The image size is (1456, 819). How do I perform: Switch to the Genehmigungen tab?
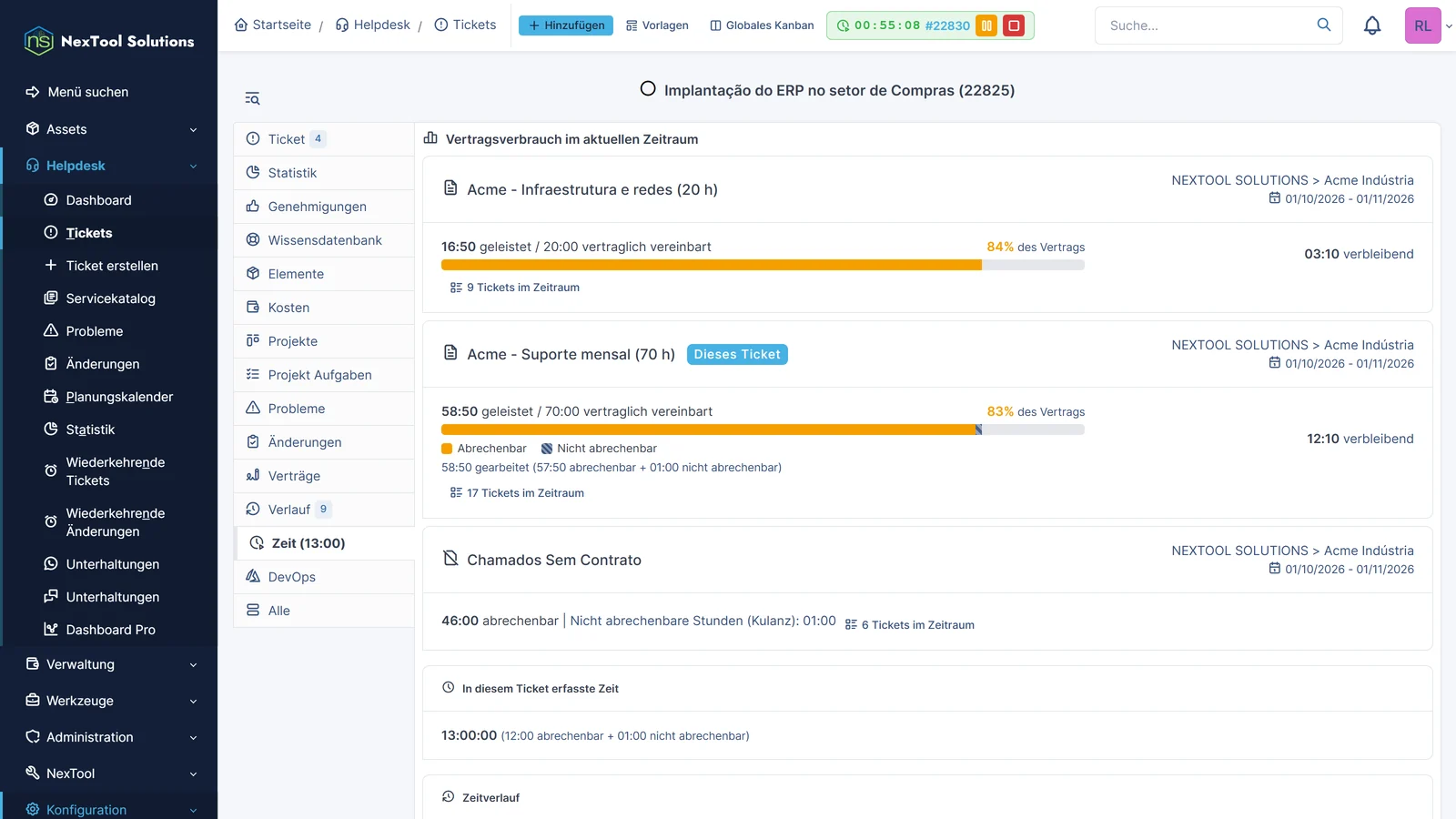pyautogui.click(x=324, y=207)
